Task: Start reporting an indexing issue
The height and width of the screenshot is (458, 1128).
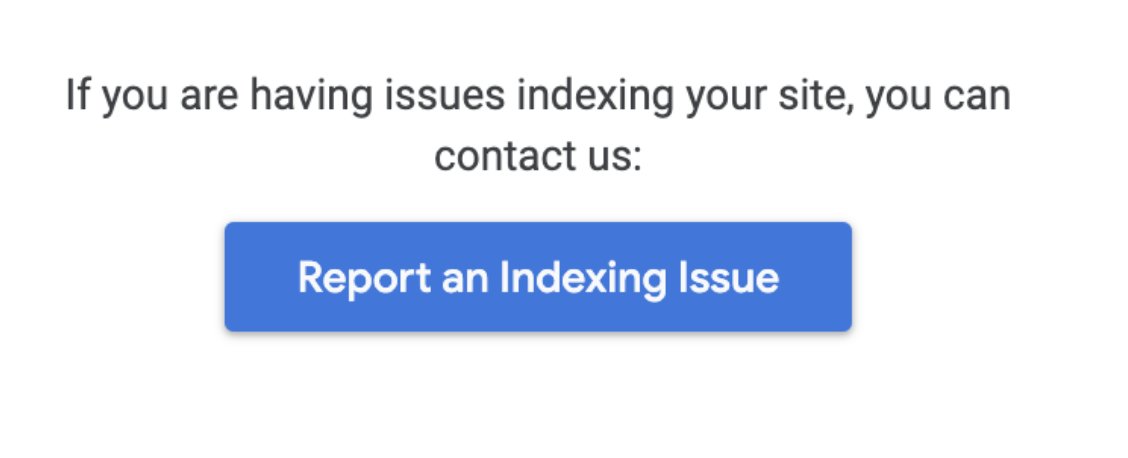Action: (538, 277)
